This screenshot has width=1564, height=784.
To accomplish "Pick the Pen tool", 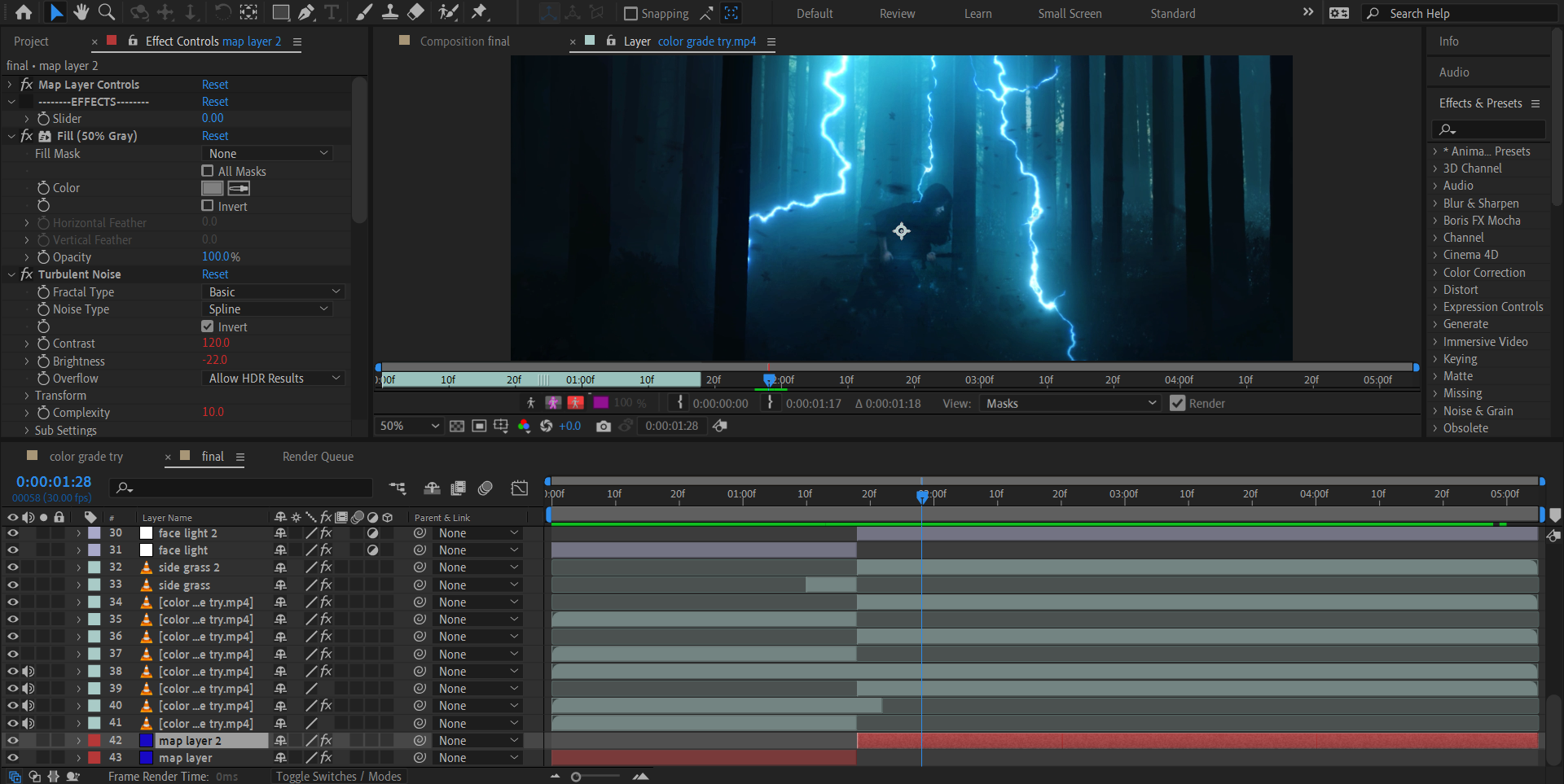I will click(306, 12).
